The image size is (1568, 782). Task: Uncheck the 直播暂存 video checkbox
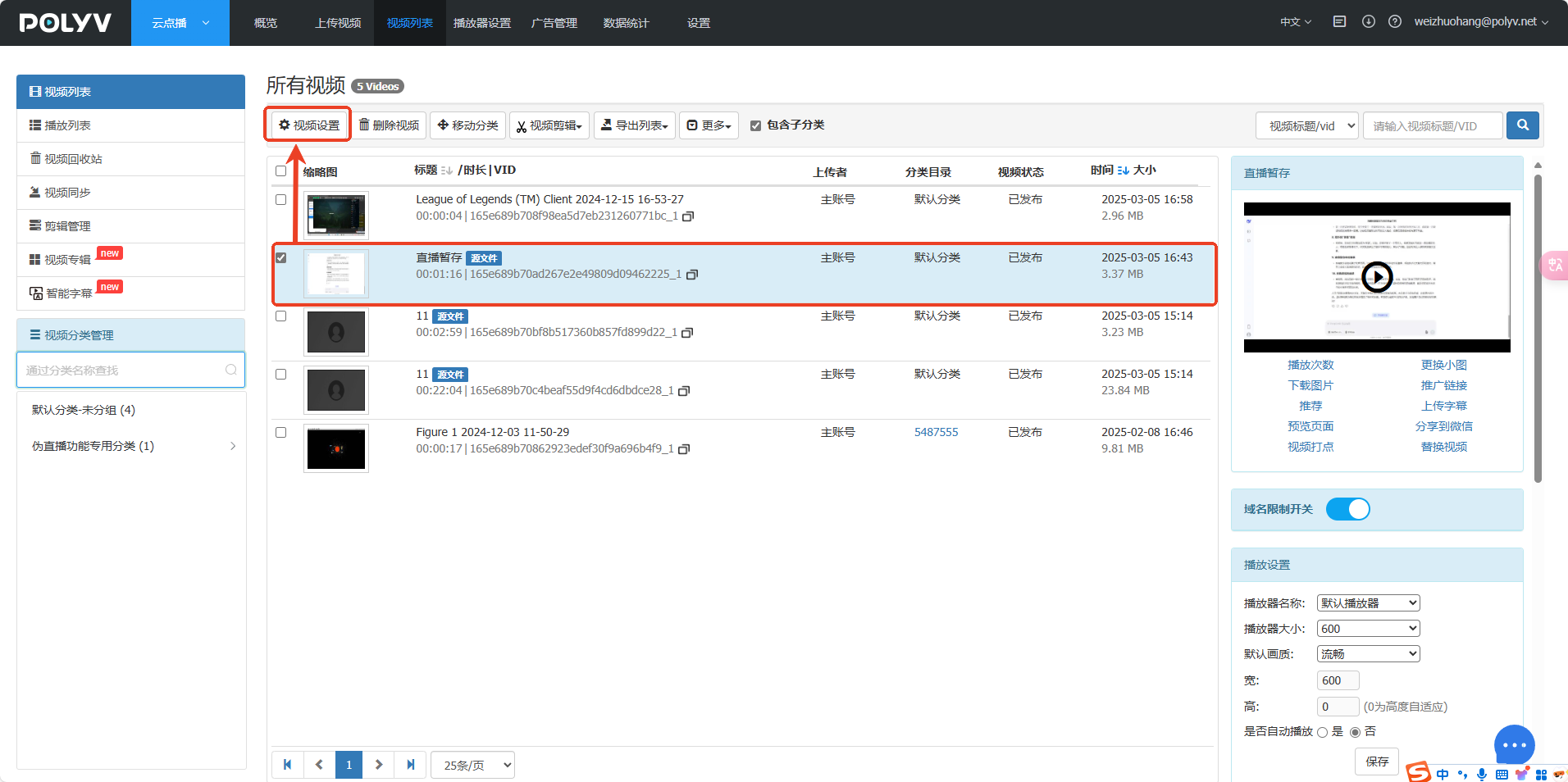point(280,257)
